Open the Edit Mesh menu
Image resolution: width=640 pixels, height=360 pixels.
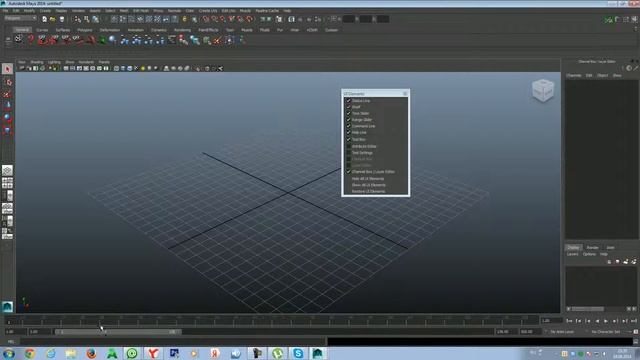141,11
